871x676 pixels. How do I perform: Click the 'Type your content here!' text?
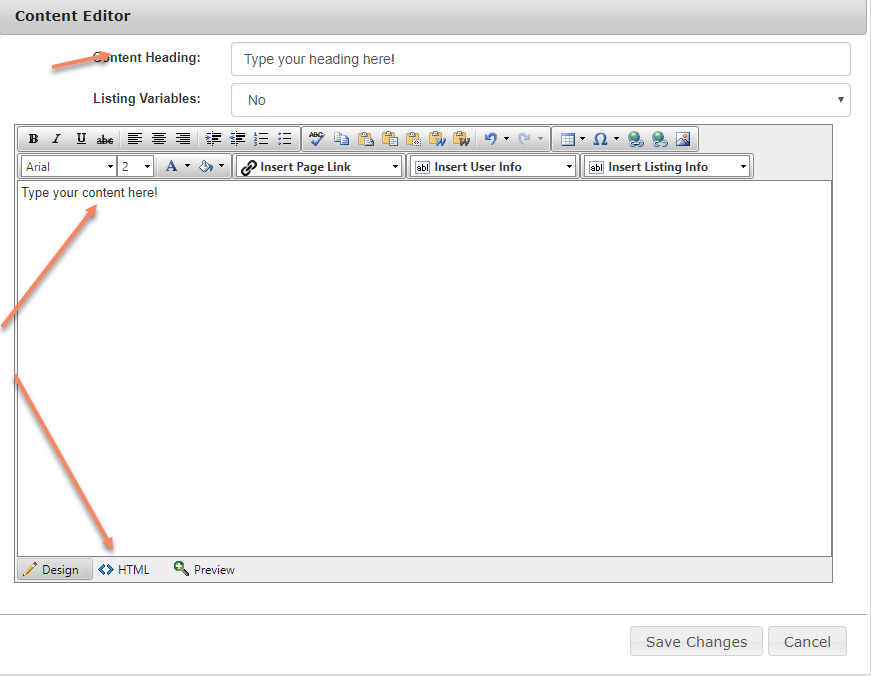[89, 193]
